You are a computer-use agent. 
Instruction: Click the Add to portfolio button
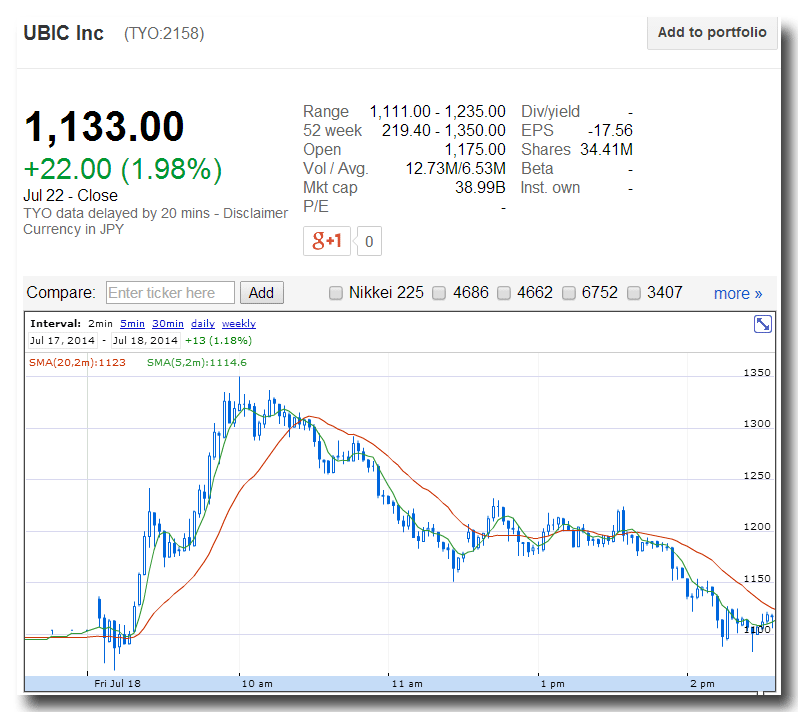pos(711,33)
